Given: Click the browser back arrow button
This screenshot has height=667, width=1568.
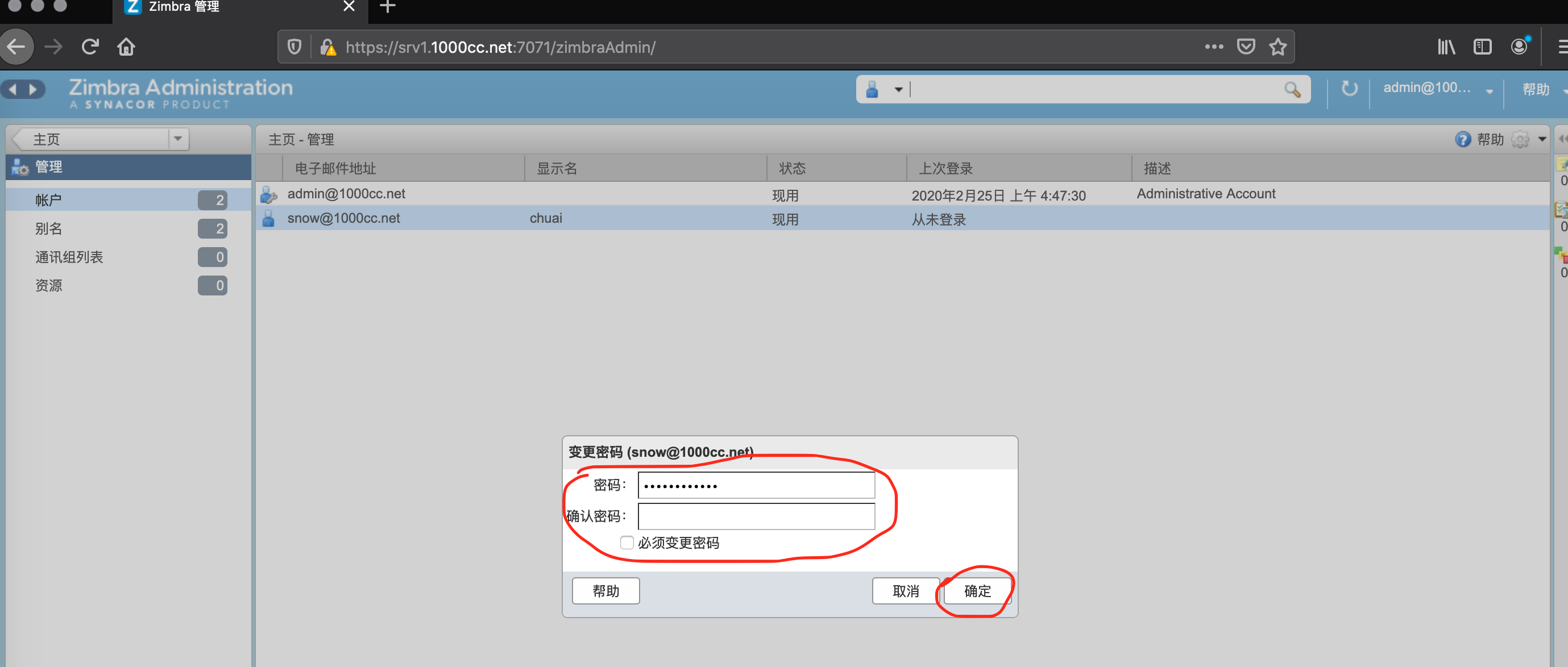Looking at the screenshot, I should coord(16,47).
